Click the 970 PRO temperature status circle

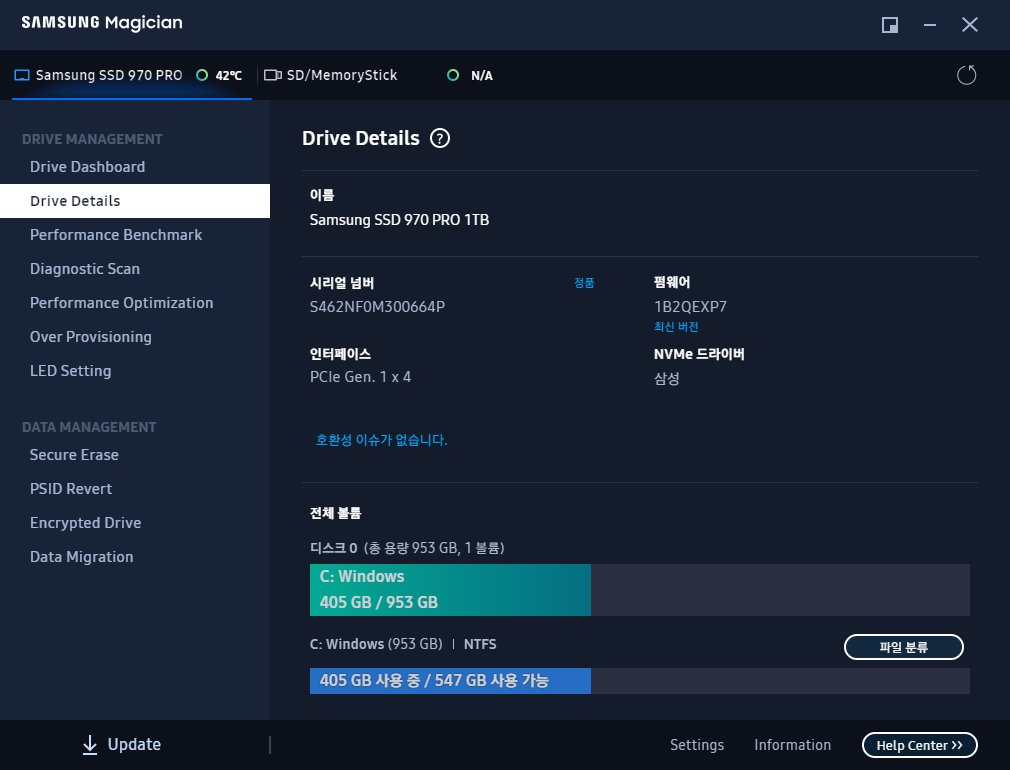coord(202,75)
